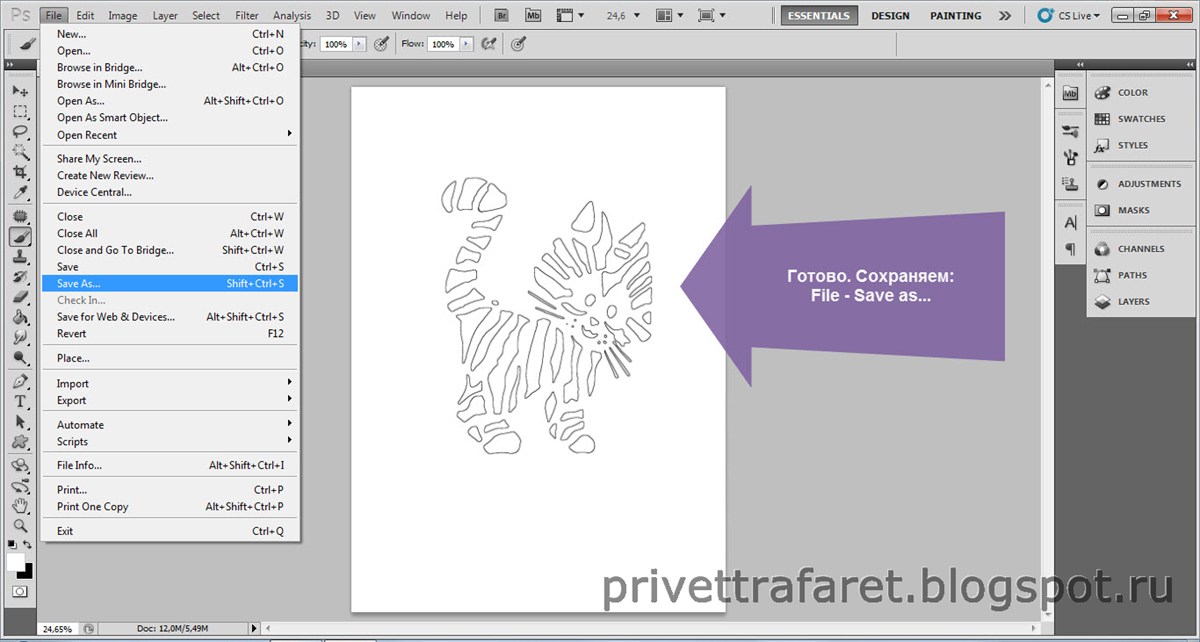Select the Quick Selection tool
The width and height of the screenshot is (1200, 642).
[x=20, y=153]
